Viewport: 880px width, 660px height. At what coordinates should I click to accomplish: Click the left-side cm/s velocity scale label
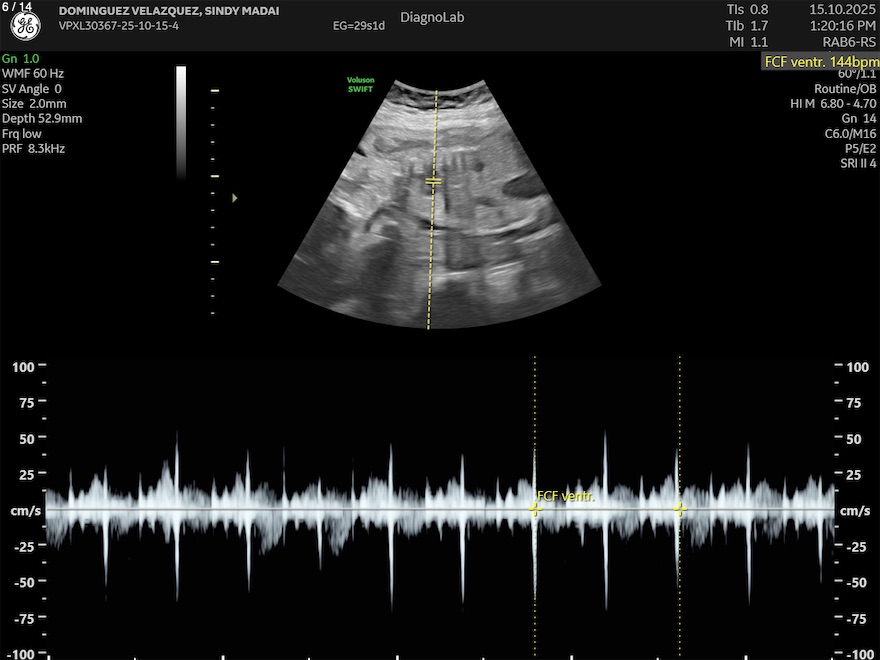(x=24, y=512)
